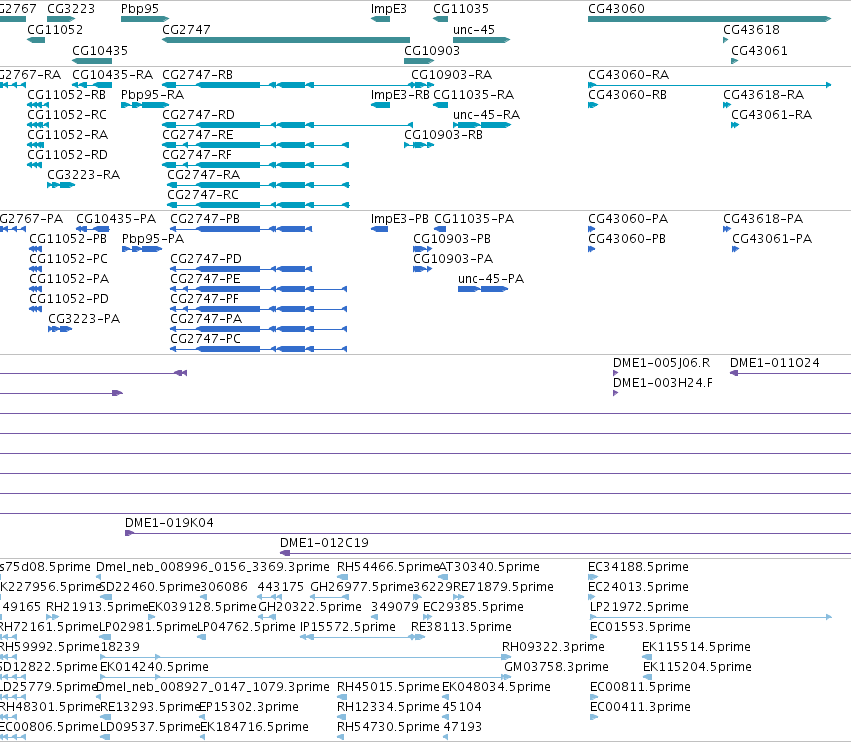The height and width of the screenshot is (742, 851).
Task: Select EST label "EC24013.5prime"
Action: (638, 587)
